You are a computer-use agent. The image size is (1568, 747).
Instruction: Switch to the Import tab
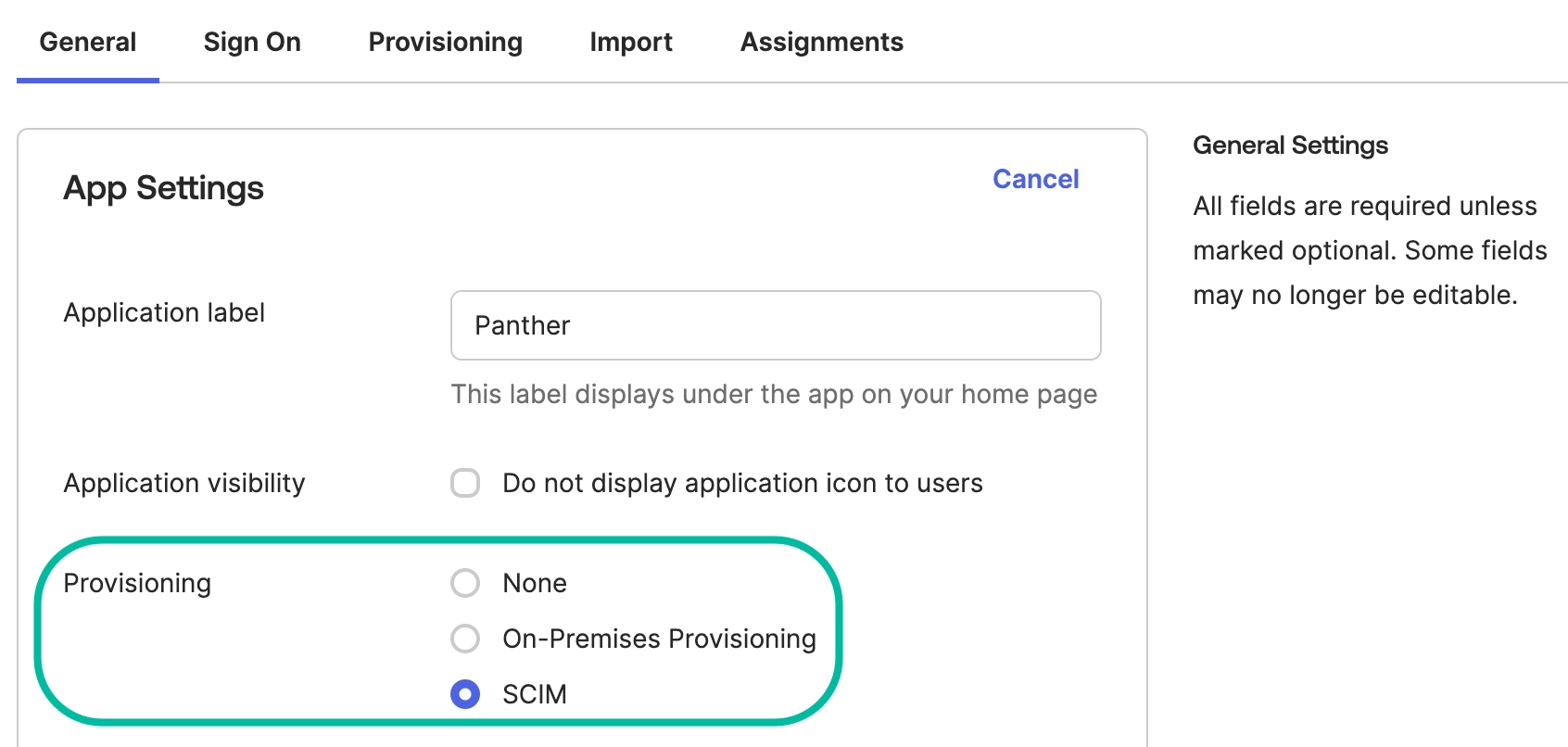(630, 41)
